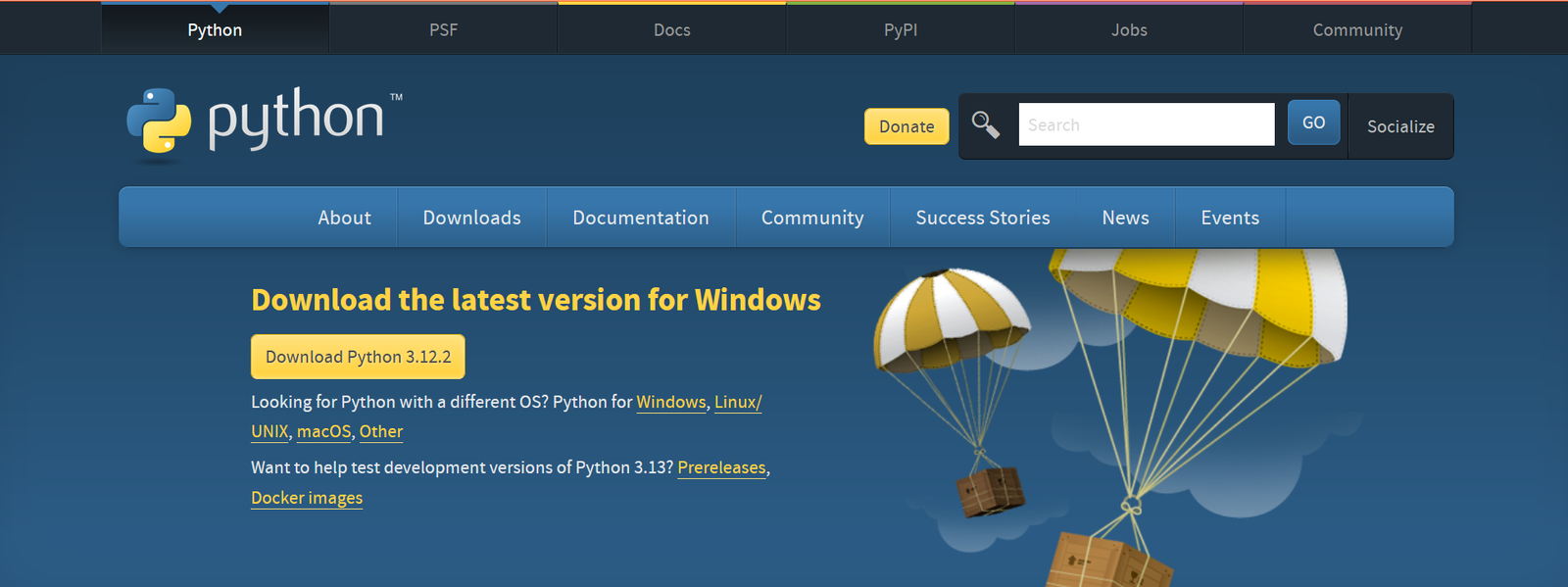Open the Docs top tab
This screenshot has height=587, width=1568.
tap(672, 29)
